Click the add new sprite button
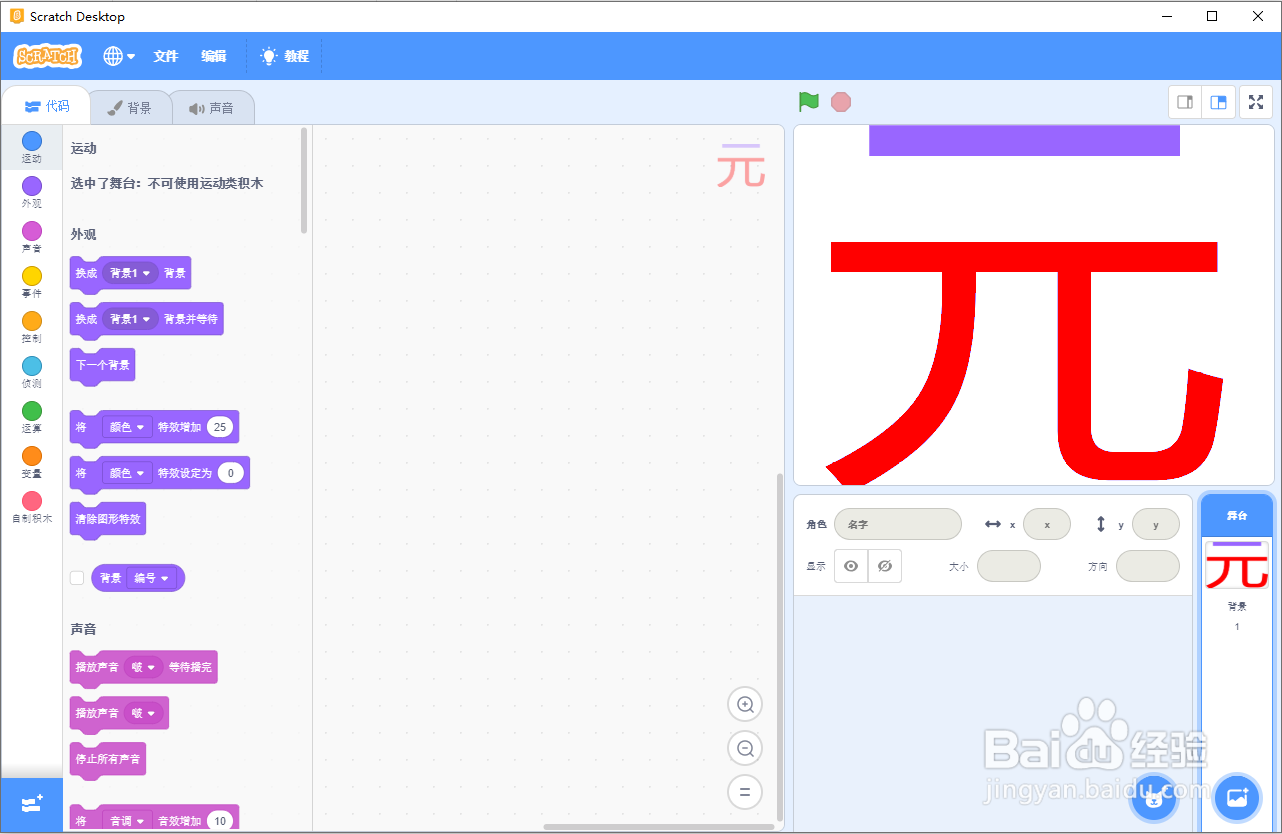Viewport: 1282px width, 834px height. [x=1153, y=798]
